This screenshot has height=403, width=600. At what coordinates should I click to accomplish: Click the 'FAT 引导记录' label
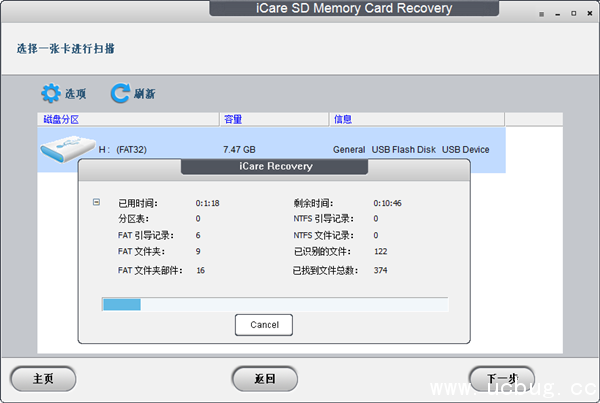145,235
